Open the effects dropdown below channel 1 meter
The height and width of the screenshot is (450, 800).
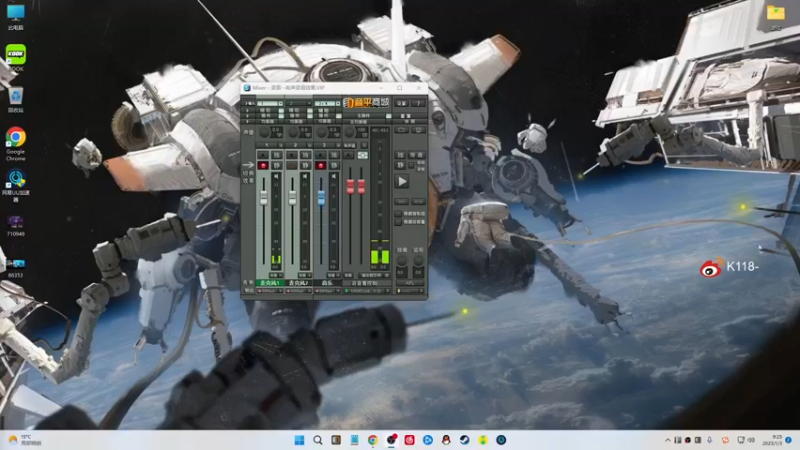pyautogui.click(x=276, y=275)
